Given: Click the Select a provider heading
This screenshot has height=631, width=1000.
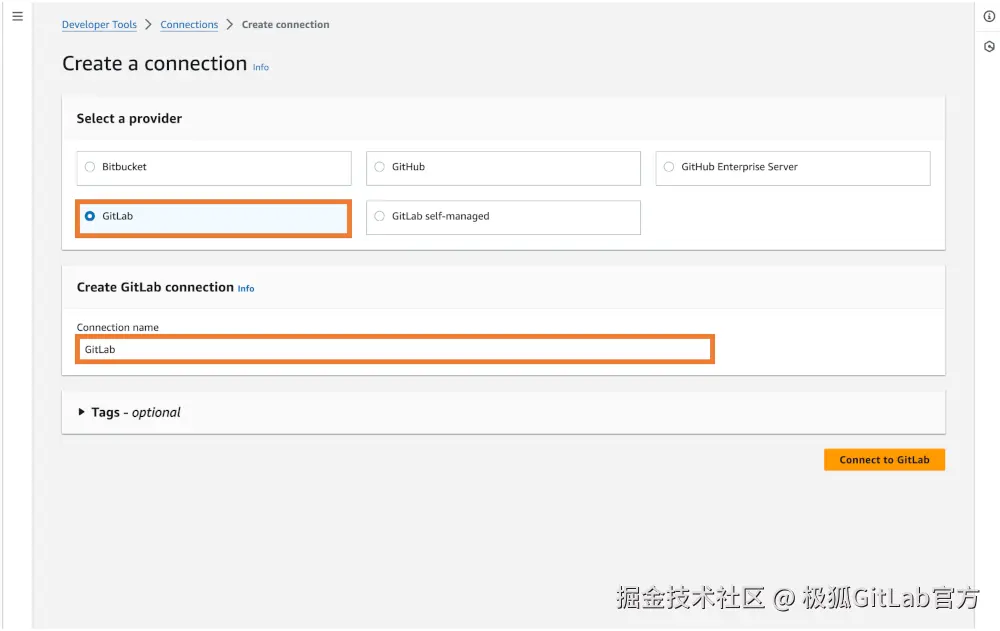Looking at the screenshot, I should [x=129, y=118].
